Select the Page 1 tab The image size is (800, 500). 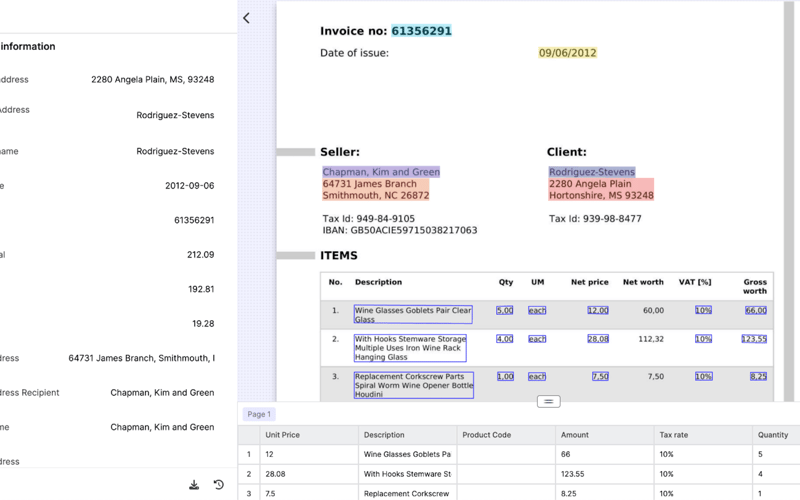(259, 414)
